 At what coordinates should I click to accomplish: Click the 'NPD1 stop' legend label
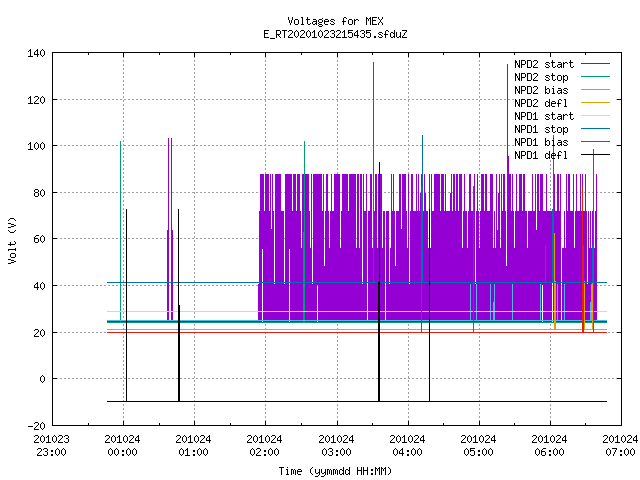click(541, 129)
